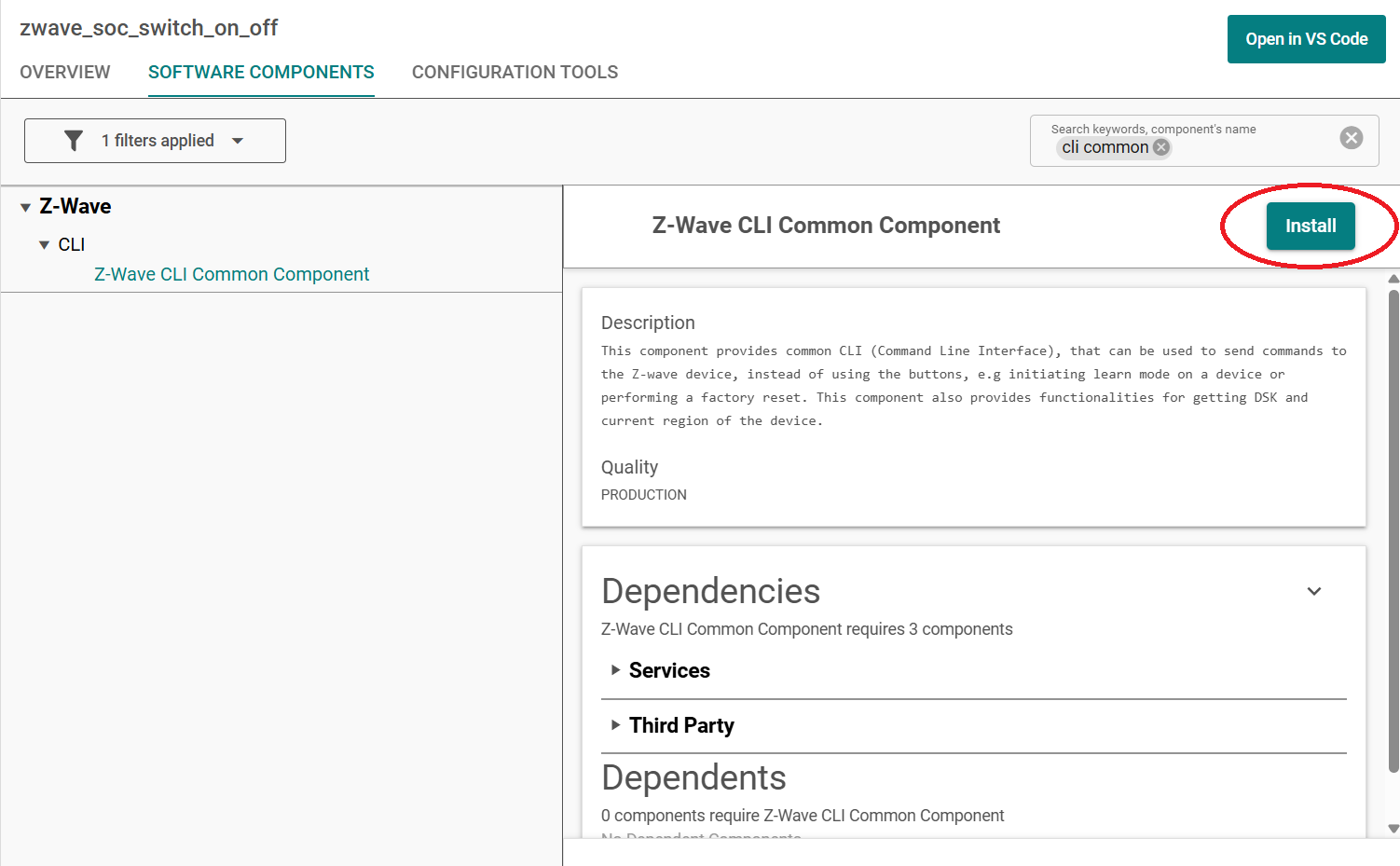Click the scrollbar down arrow in details pane
Viewport: 1400px width, 866px height.
[1393, 828]
